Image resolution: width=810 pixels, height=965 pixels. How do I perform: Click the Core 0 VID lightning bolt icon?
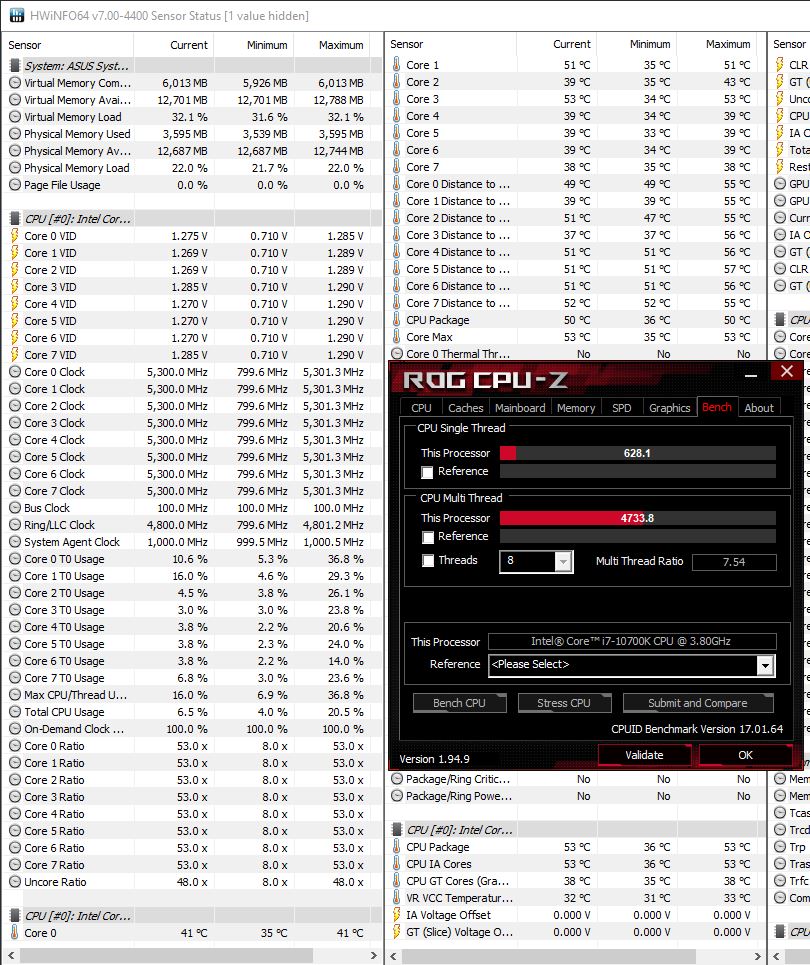pyautogui.click(x=15, y=236)
